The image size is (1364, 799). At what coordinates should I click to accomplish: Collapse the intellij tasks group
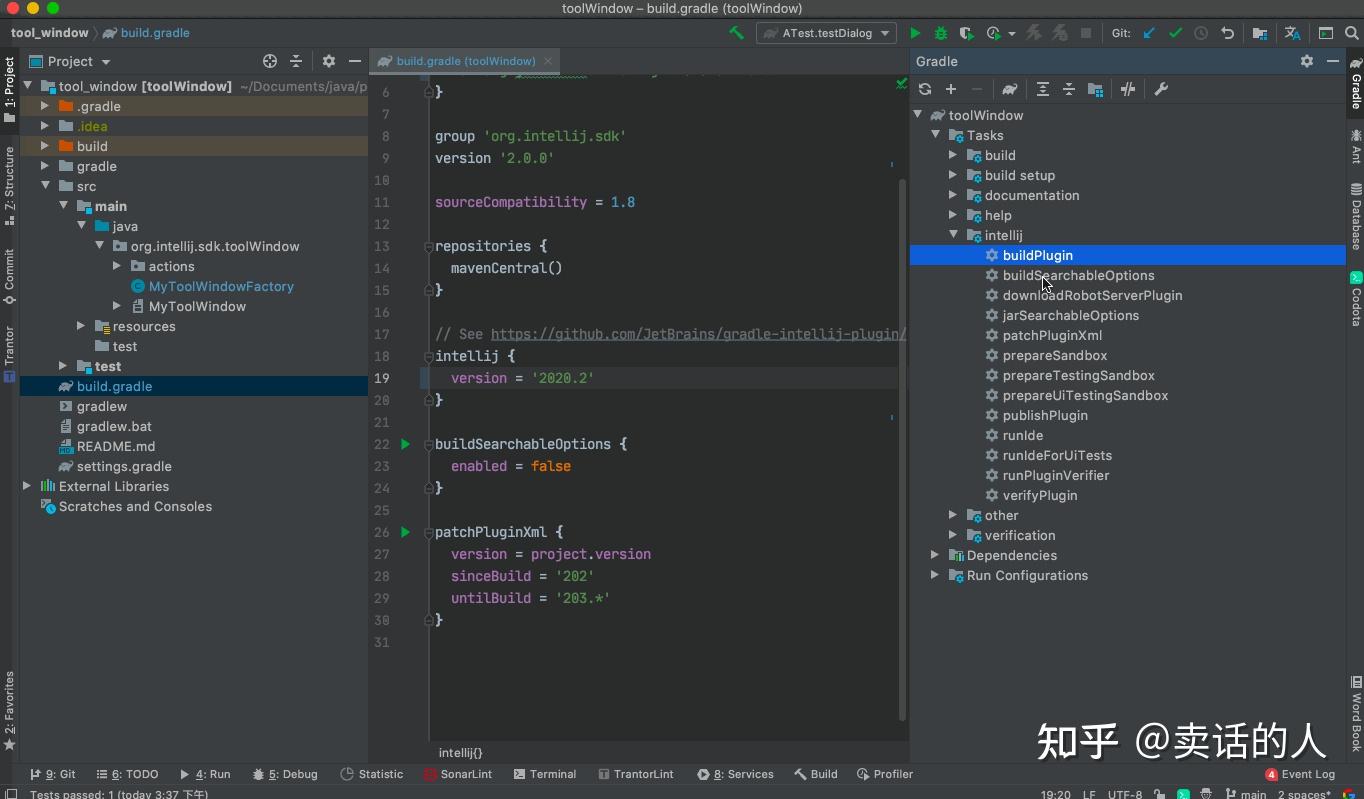click(953, 235)
